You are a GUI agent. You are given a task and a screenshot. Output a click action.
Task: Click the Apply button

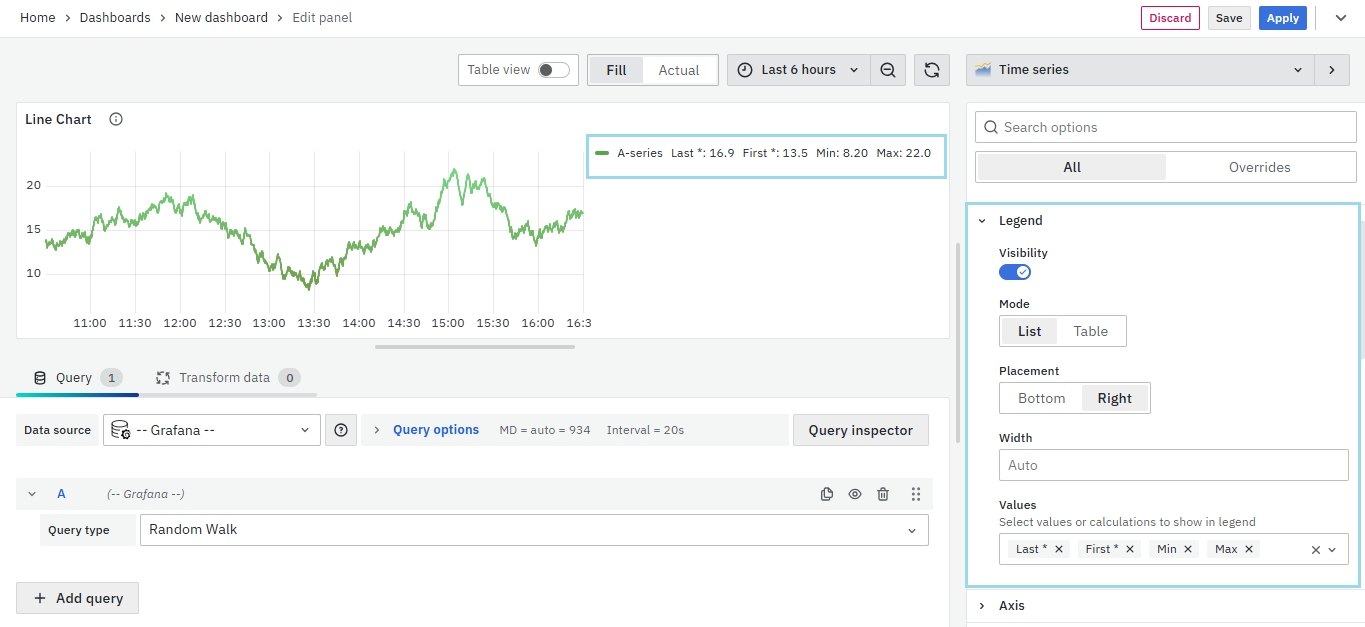[x=1282, y=18]
